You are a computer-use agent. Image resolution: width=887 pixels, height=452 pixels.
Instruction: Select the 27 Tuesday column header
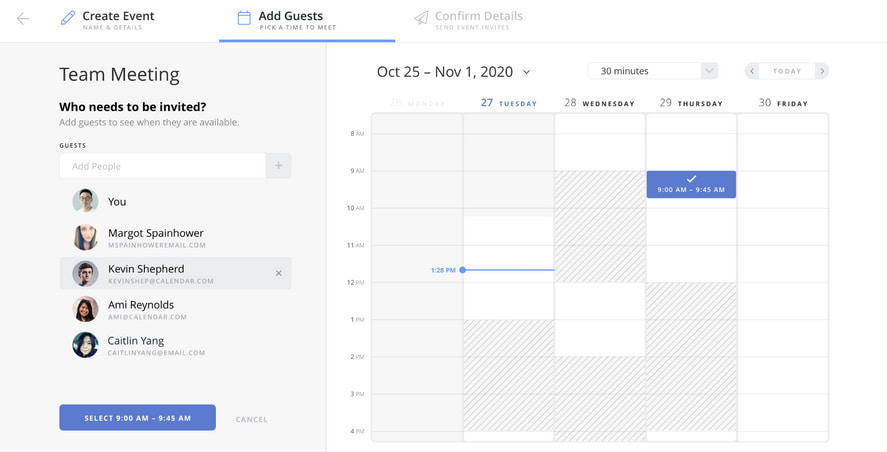pos(509,103)
